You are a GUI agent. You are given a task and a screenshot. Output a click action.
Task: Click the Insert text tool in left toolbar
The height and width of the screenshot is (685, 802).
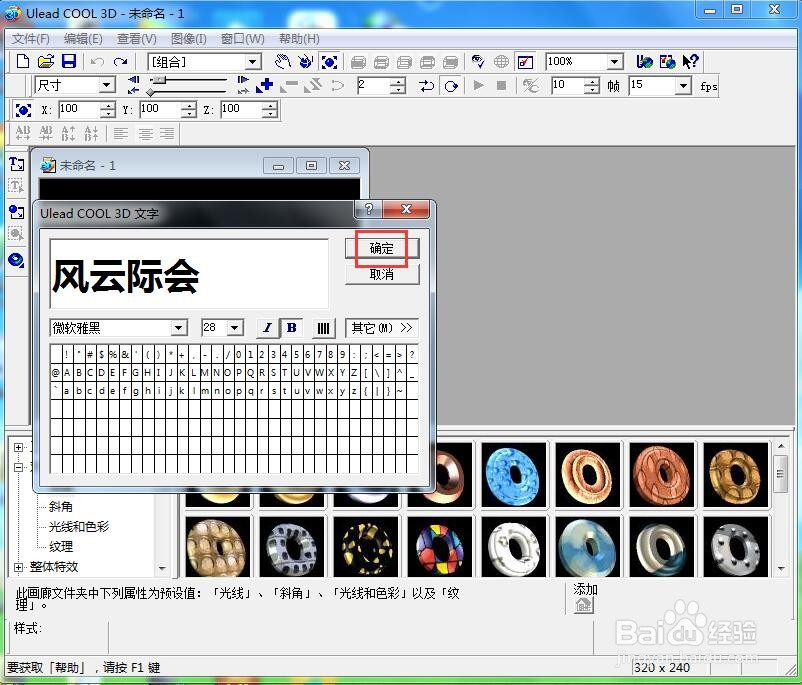point(16,164)
